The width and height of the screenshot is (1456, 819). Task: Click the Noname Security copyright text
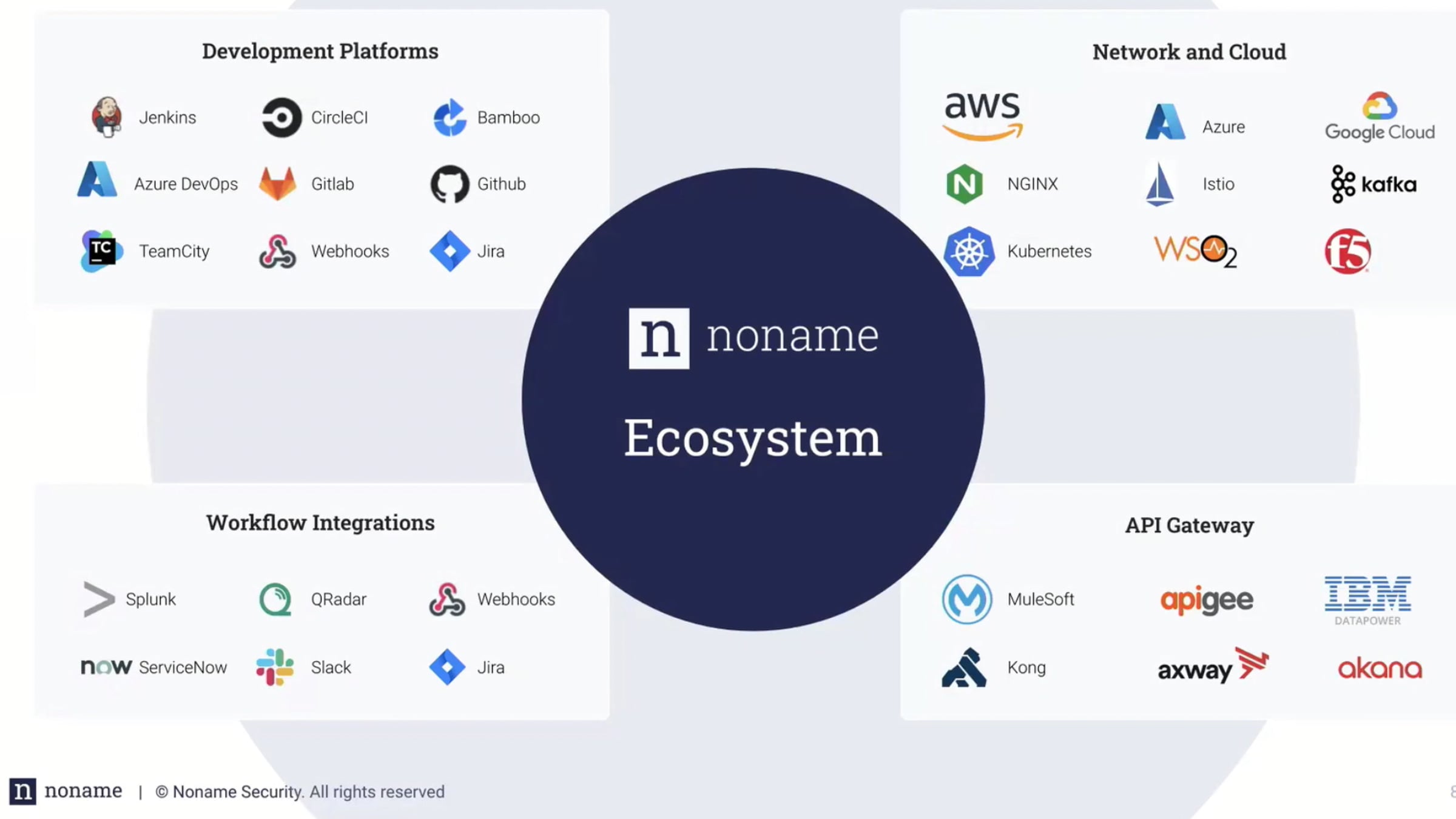(300, 792)
